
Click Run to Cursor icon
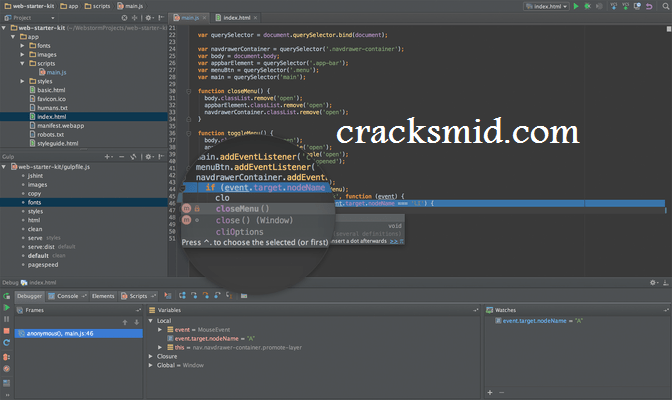(x=229, y=295)
